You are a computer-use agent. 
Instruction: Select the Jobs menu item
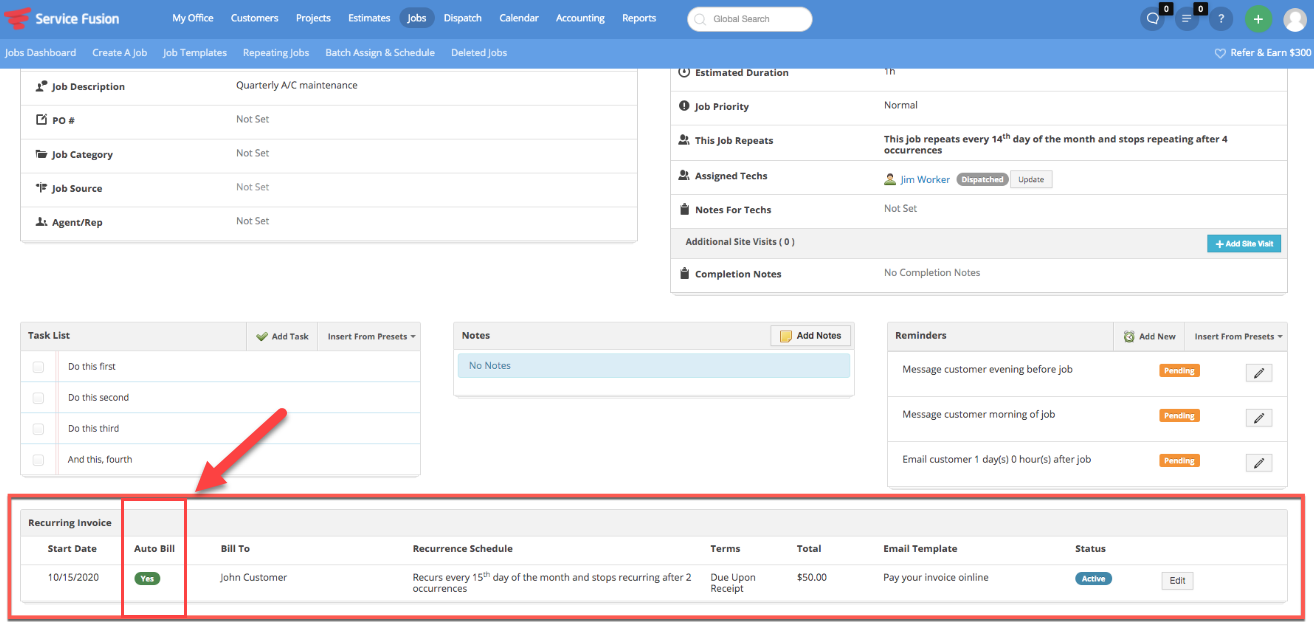417,18
